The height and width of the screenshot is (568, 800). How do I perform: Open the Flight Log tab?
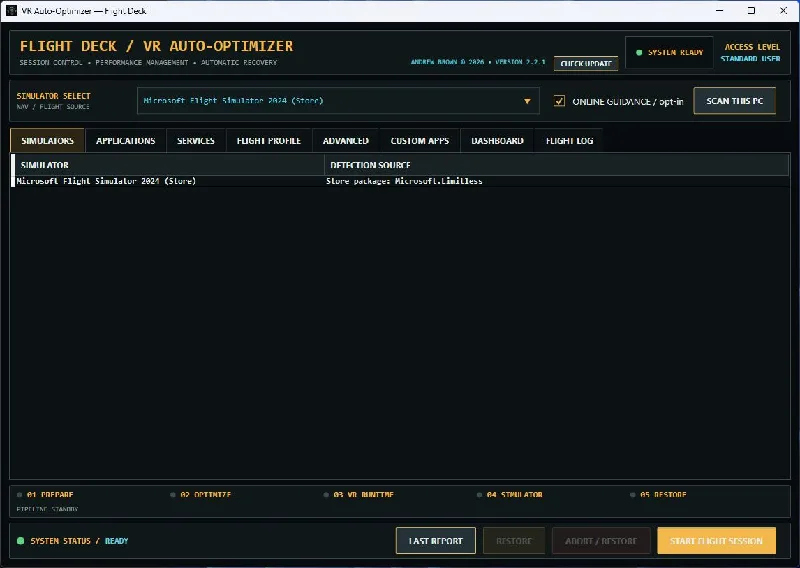[x=569, y=141]
